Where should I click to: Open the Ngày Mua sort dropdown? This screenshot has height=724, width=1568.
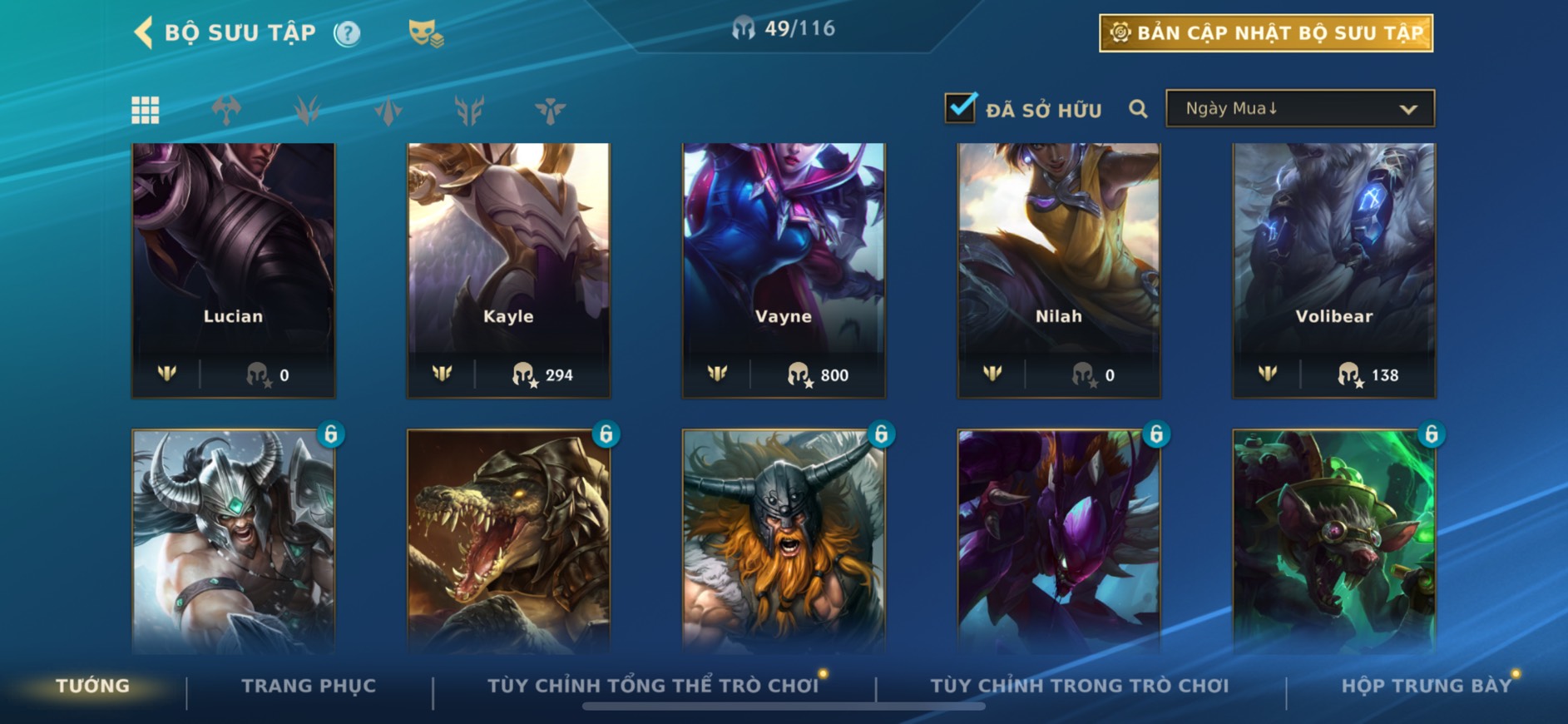[1300, 108]
